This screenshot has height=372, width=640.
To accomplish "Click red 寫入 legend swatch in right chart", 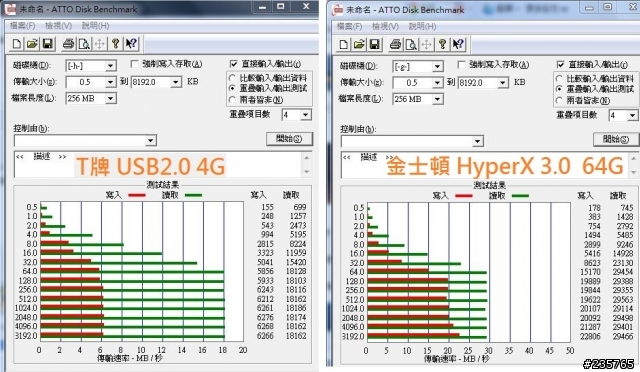I will click(x=463, y=196).
